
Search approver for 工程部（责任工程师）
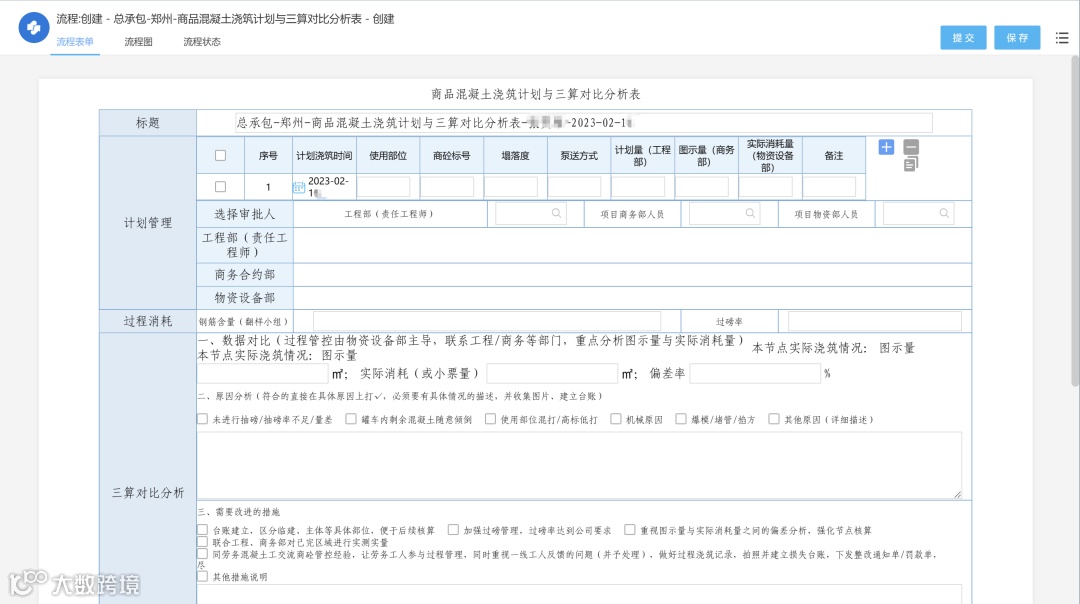tap(556, 214)
